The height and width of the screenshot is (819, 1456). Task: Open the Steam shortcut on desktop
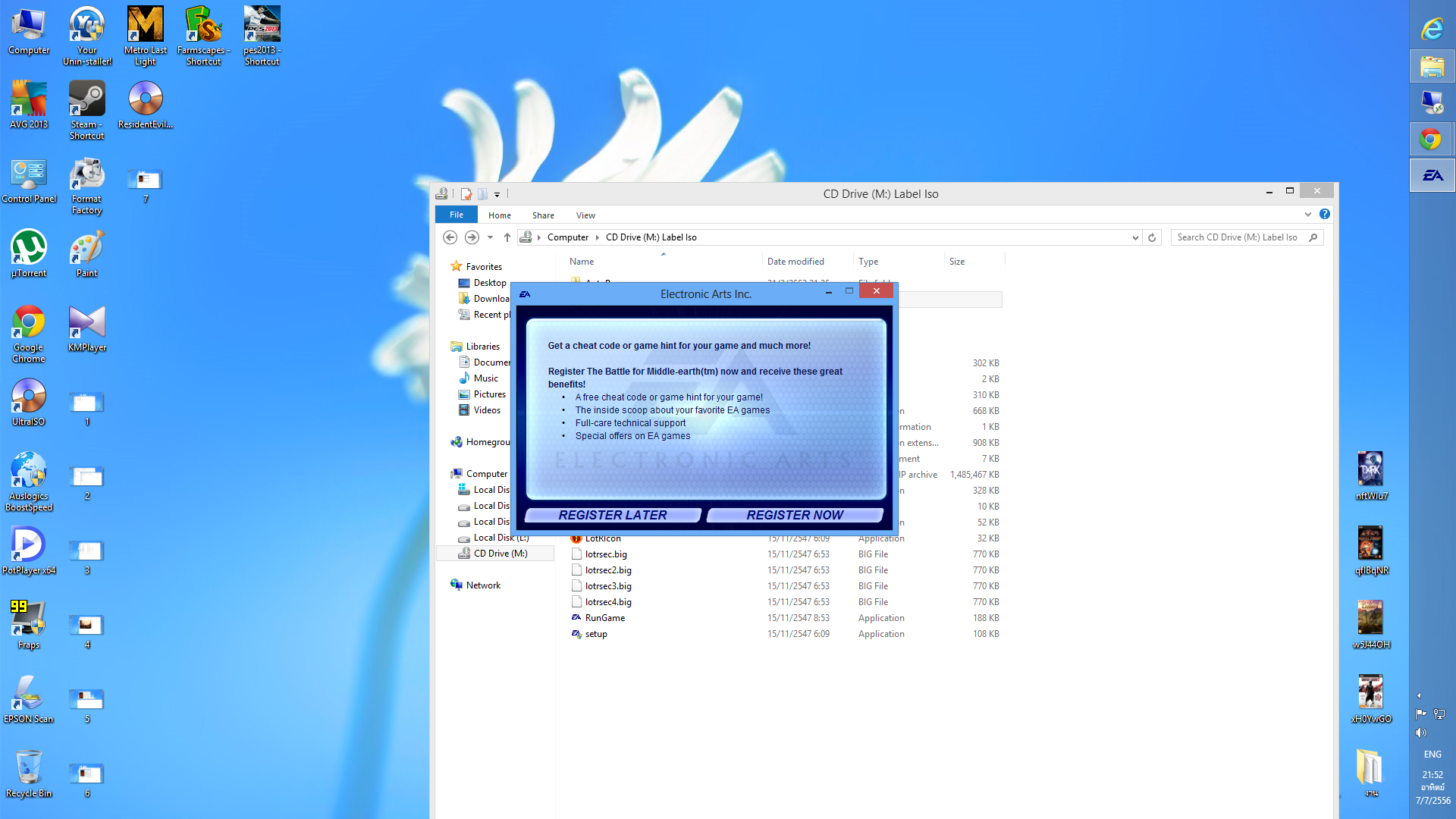pyautogui.click(x=86, y=110)
